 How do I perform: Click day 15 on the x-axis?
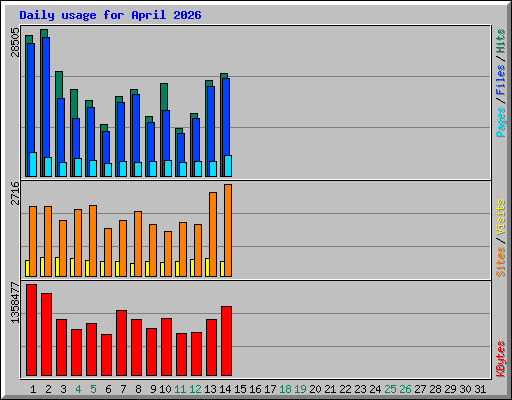[240, 389]
